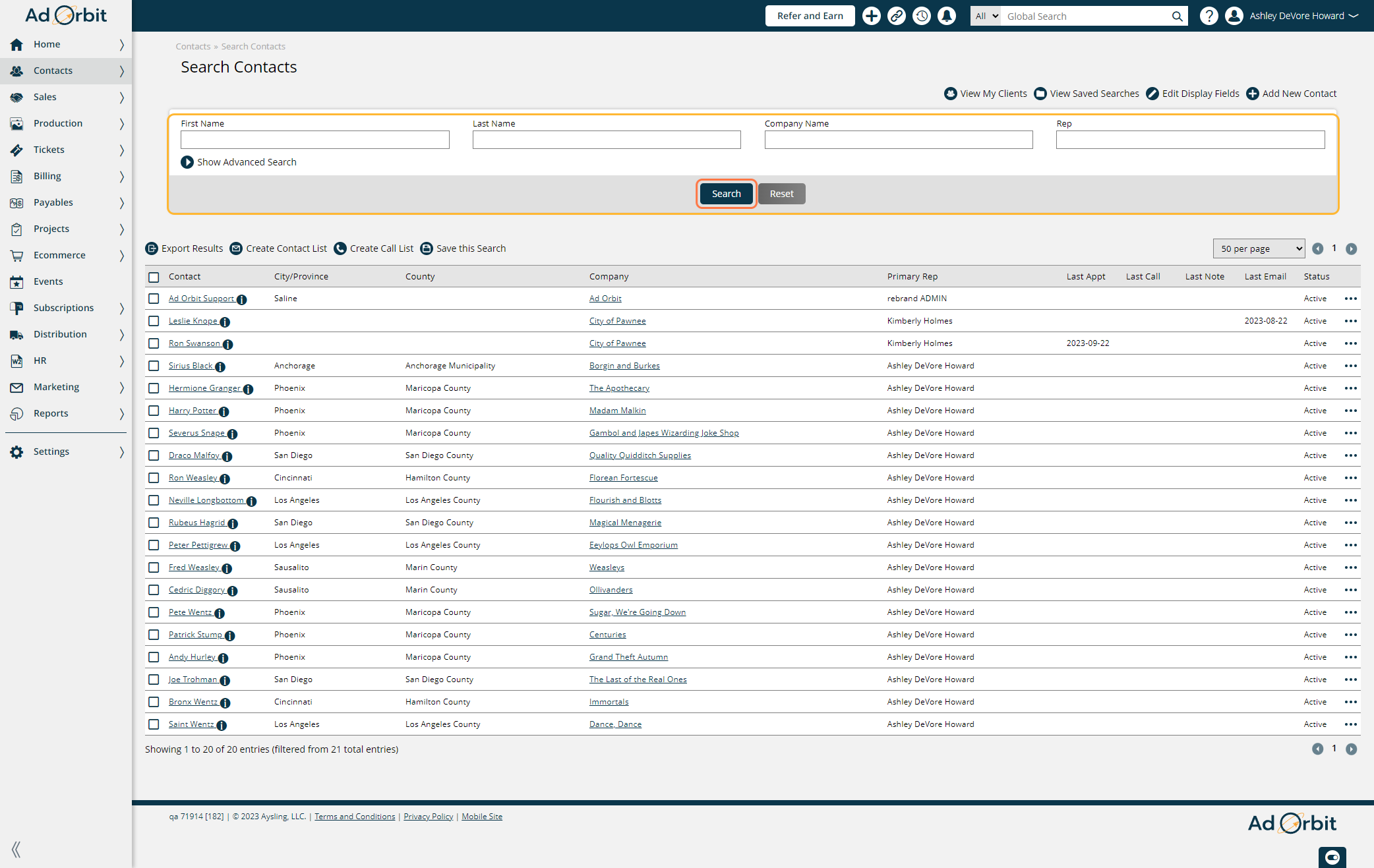Click the Global Search magnifier icon
1374x868 pixels.
click(x=1177, y=16)
